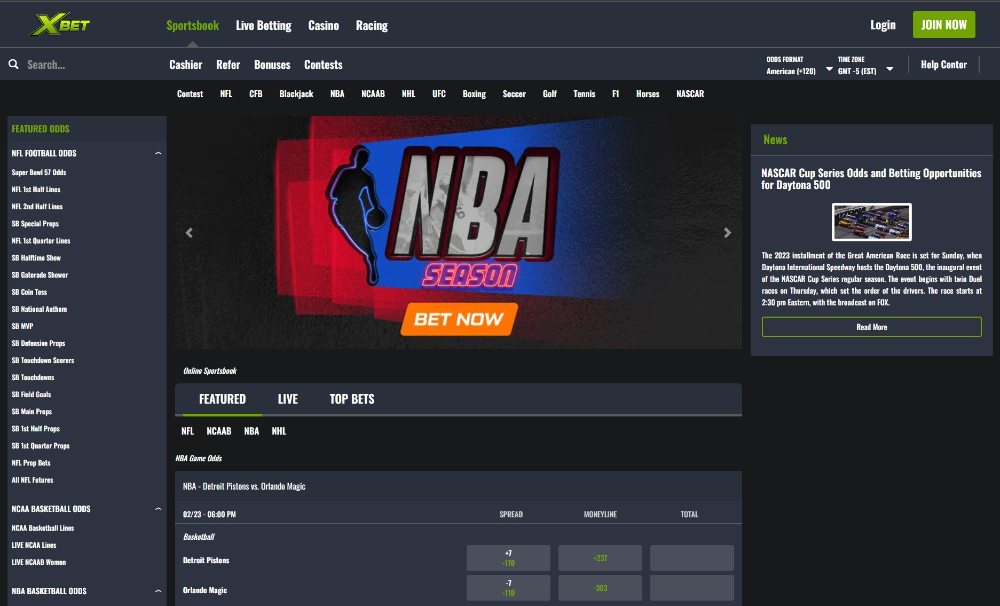Open CFB in sports nav bar
This screenshot has width=1000, height=606.
[256, 94]
